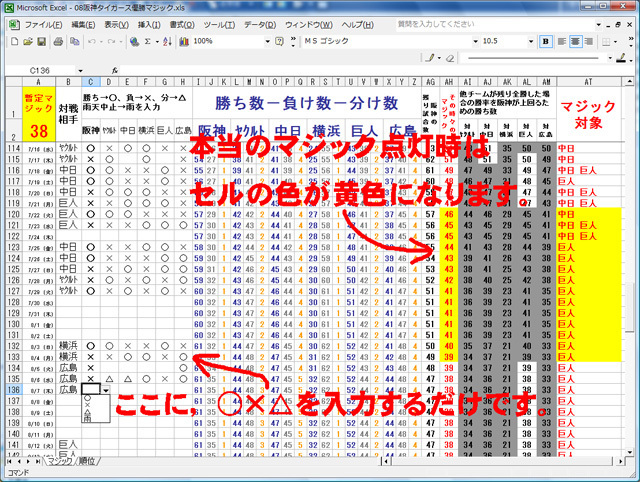Open the ヘルプ(H) menu
Viewport: 640px width, 482px height.
(x=358, y=25)
